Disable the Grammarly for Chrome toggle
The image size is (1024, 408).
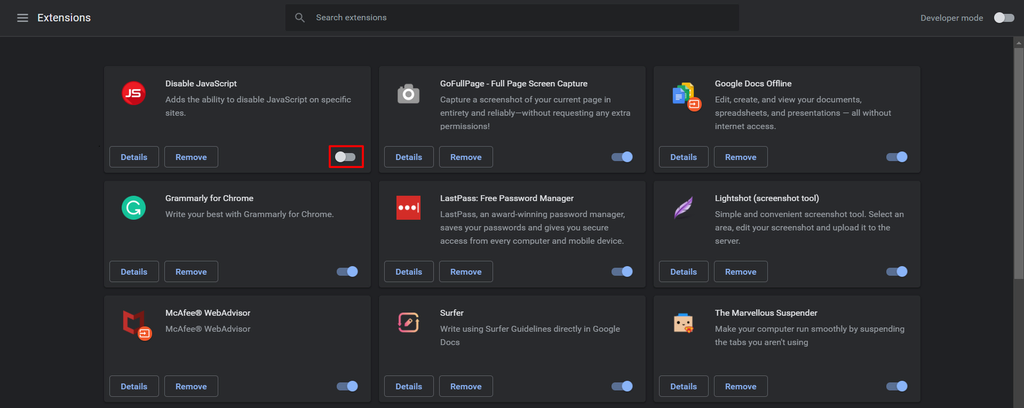click(x=347, y=272)
